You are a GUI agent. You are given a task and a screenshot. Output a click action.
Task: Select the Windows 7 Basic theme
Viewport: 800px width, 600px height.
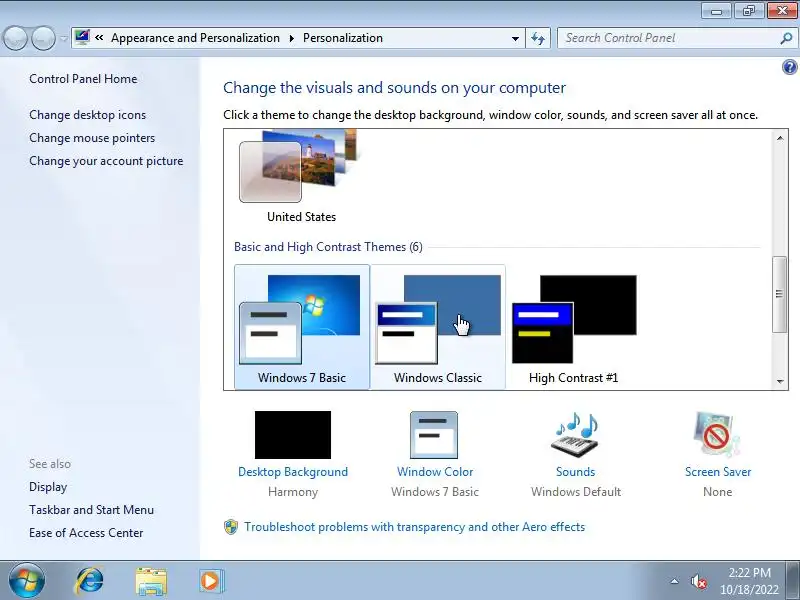tap(302, 327)
